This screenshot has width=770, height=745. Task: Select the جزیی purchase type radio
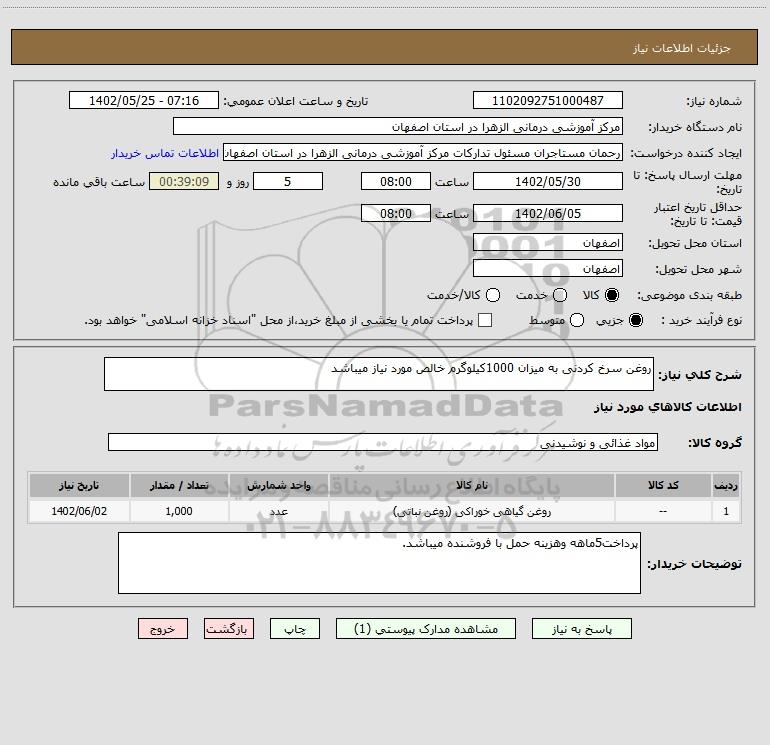coord(636,320)
